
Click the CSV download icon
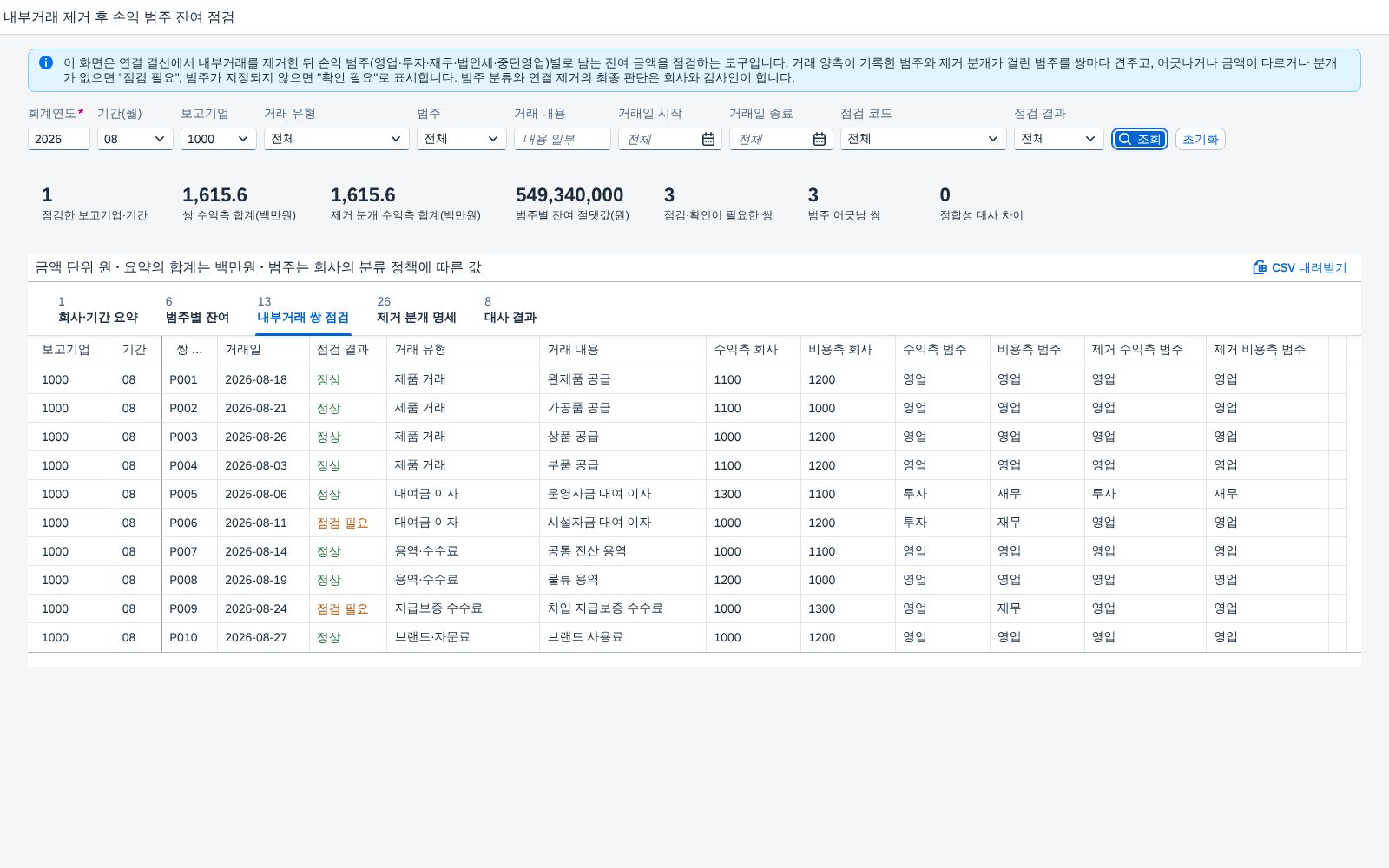1260,267
